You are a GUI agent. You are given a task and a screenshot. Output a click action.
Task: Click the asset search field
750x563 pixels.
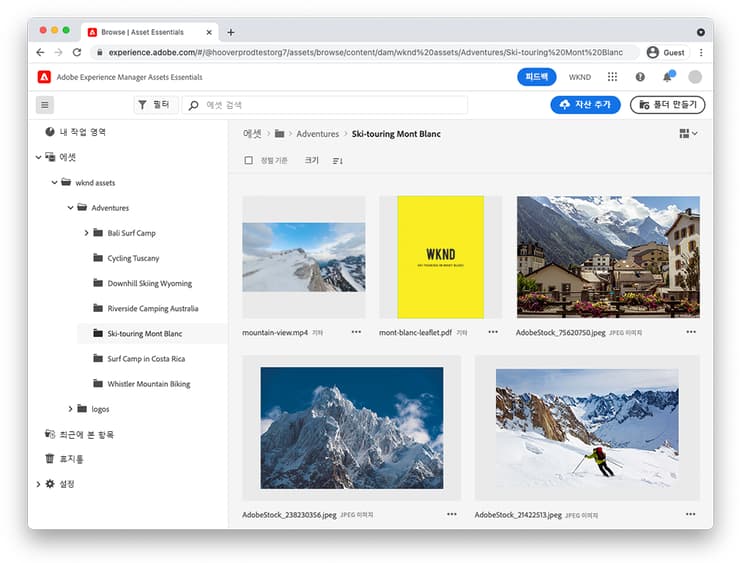click(325, 105)
